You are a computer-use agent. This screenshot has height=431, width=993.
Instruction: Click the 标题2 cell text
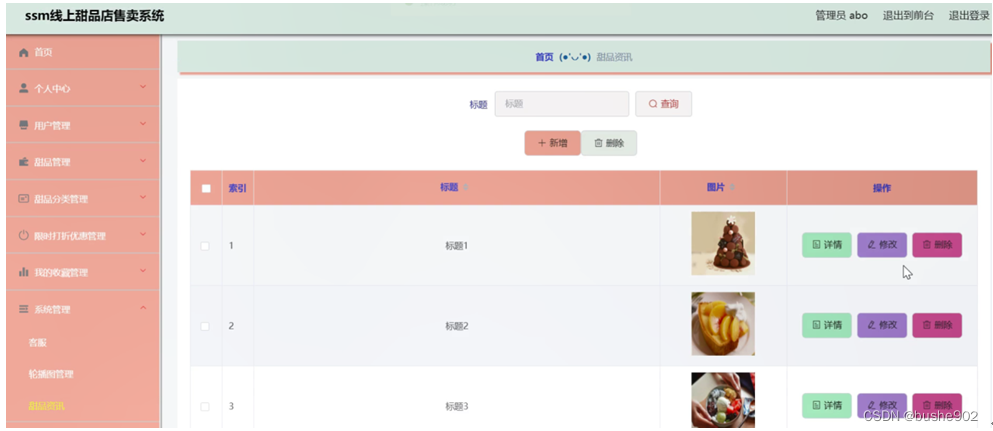click(x=457, y=326)
